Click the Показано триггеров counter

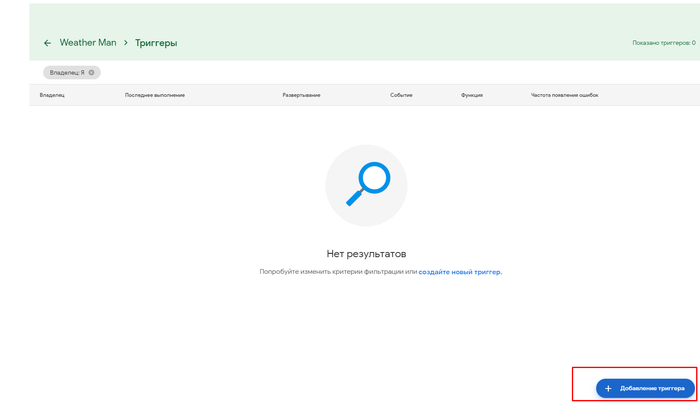(663, 43)
